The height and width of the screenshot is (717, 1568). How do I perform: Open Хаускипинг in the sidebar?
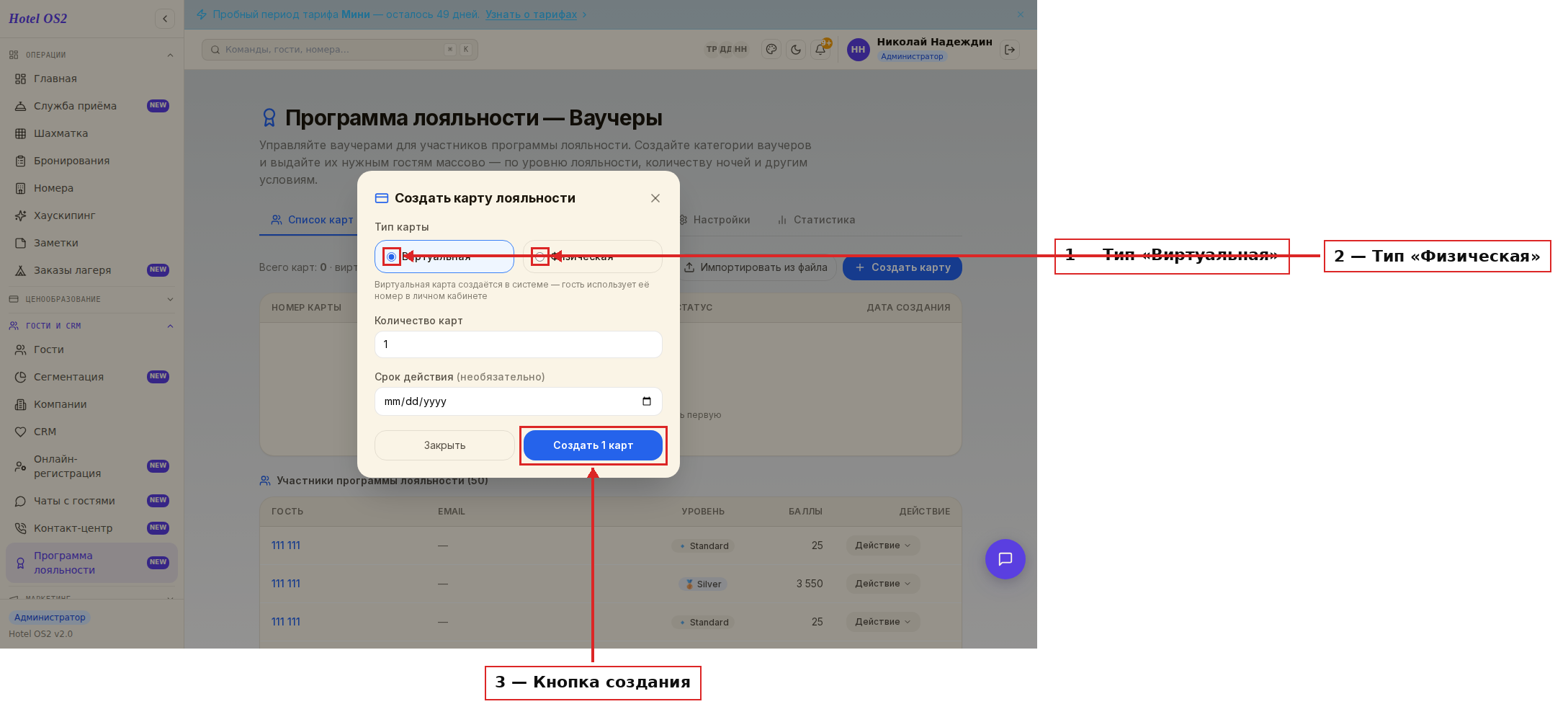[x=91, y=215]
